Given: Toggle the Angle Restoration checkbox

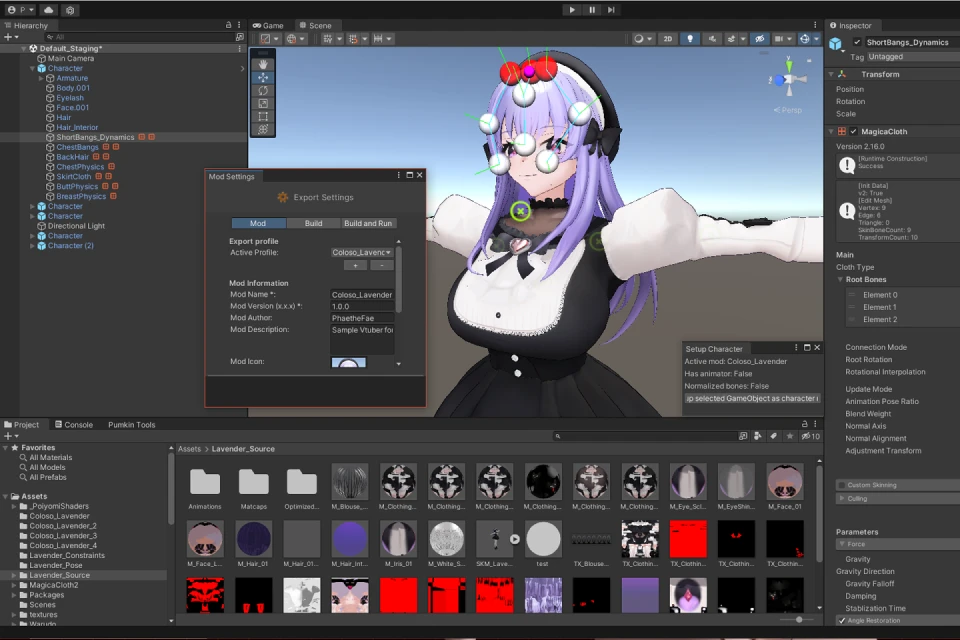Looking at the screenshot, I should (x=842, y=620).
